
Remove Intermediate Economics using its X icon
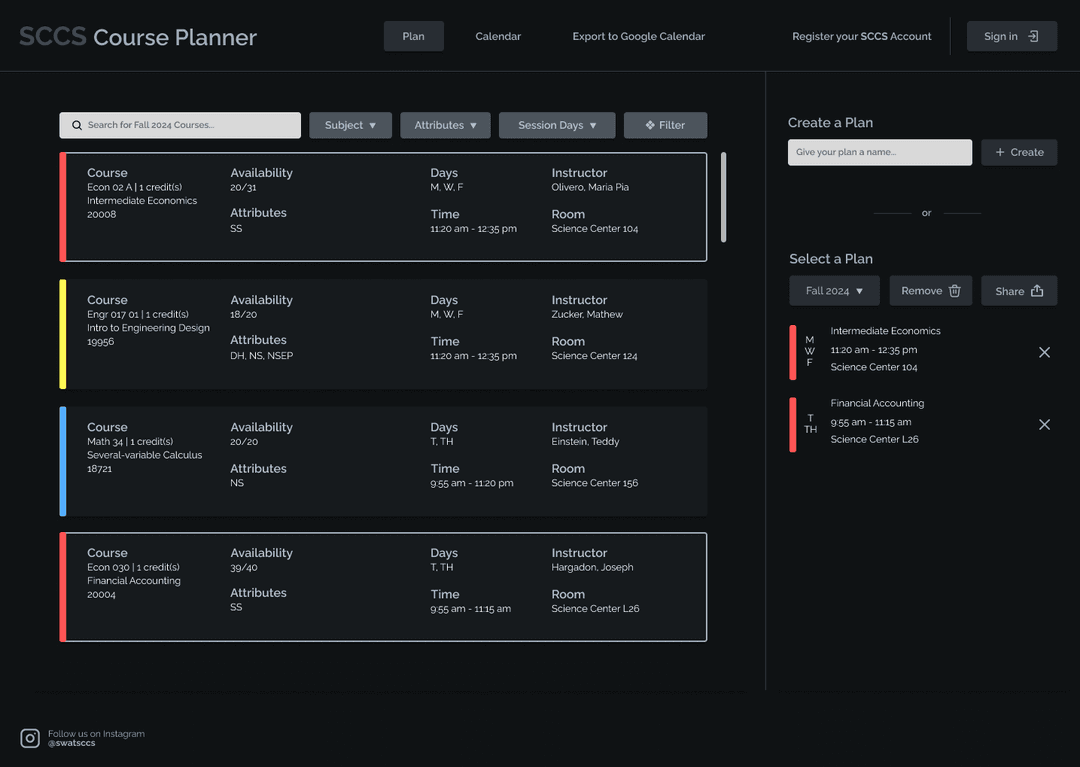(1044, 352)
